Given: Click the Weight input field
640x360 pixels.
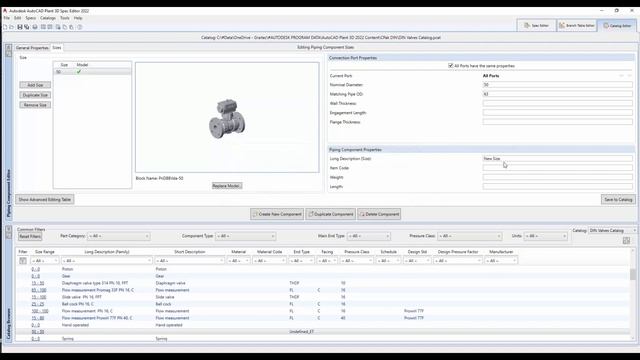Looking at the screenshot, I should [558, 177].
